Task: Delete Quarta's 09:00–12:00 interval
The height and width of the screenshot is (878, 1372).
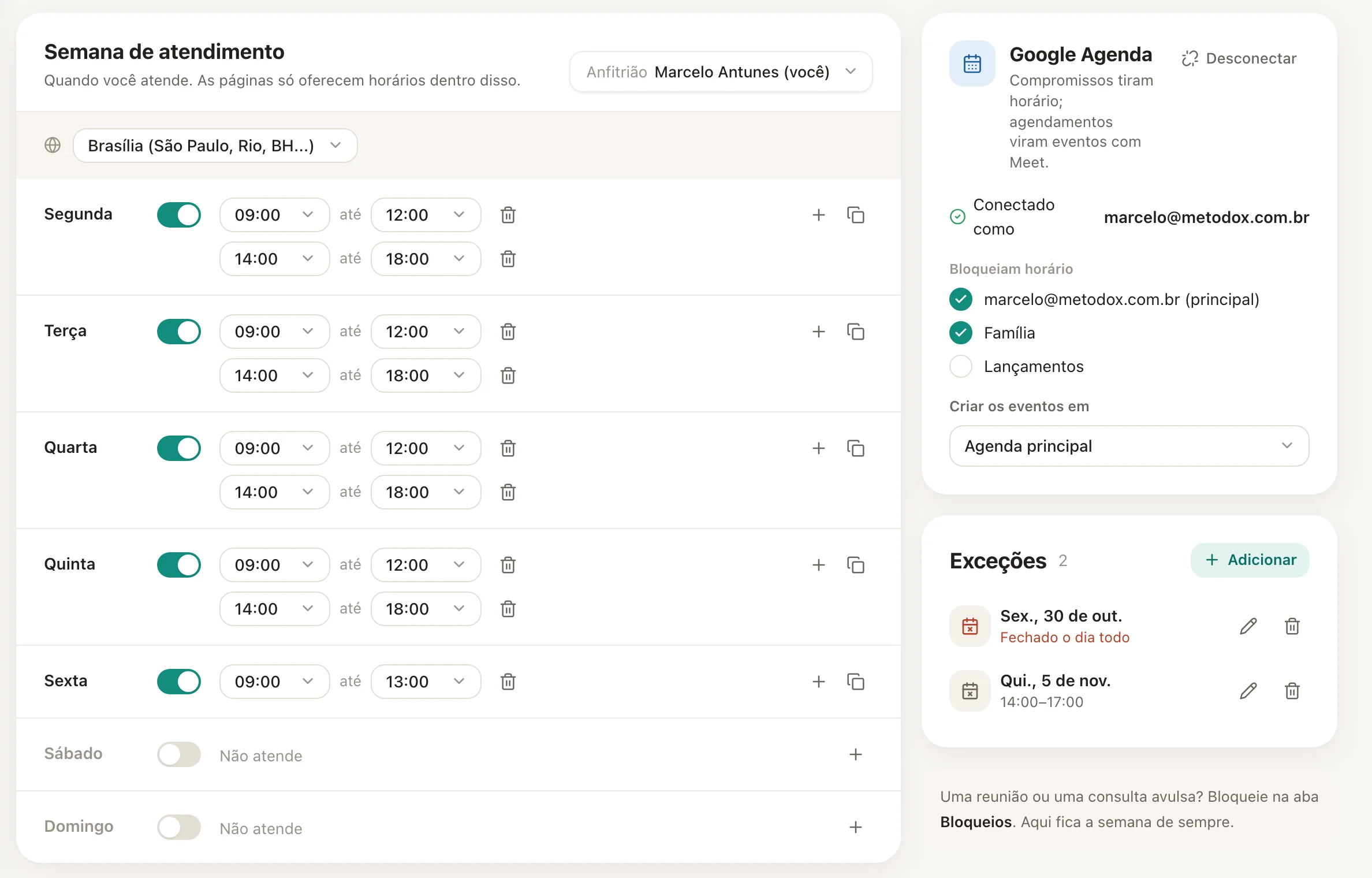Action: click(508, 448)
